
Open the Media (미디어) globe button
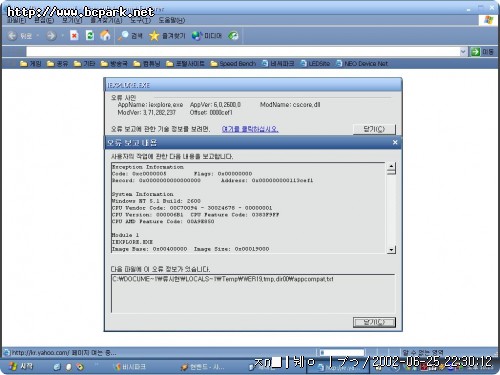click(207, 36)
